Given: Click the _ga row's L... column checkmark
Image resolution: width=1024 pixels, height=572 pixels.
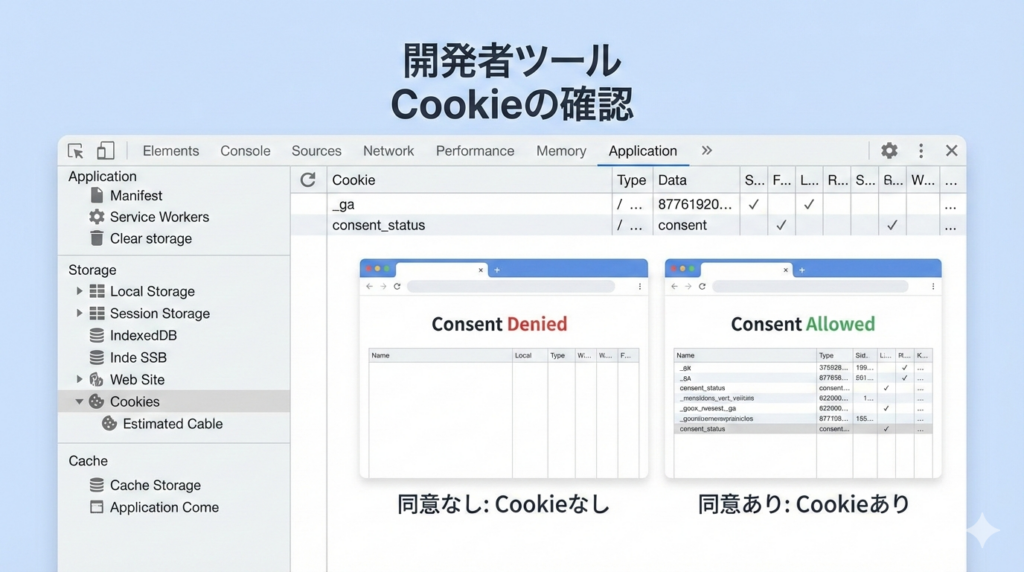Looking at the screenshot, I should pyautogui.click(x=808, y=204).
